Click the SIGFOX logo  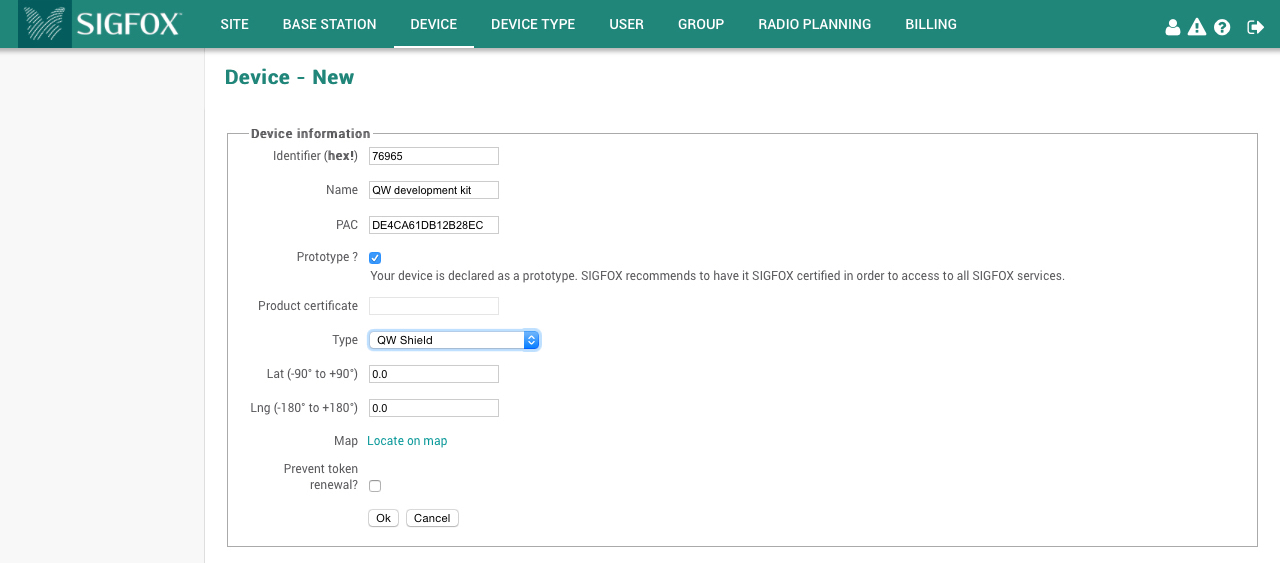(x=100, y=24)
